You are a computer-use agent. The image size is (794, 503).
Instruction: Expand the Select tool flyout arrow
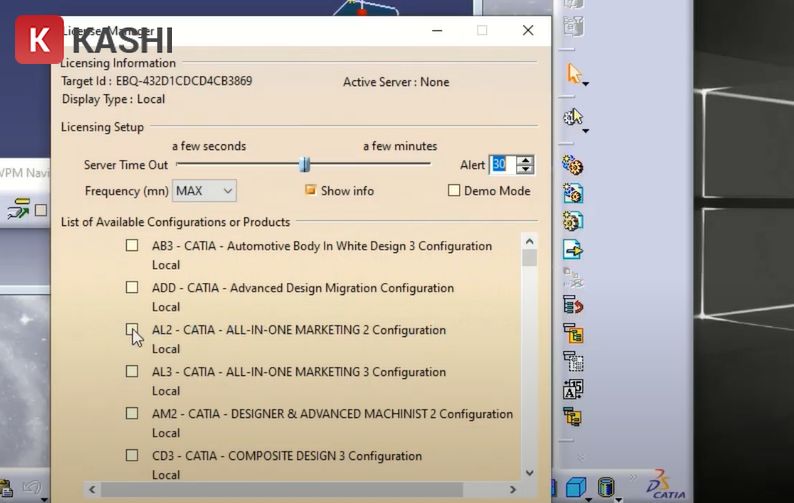[x=585, y=84]
